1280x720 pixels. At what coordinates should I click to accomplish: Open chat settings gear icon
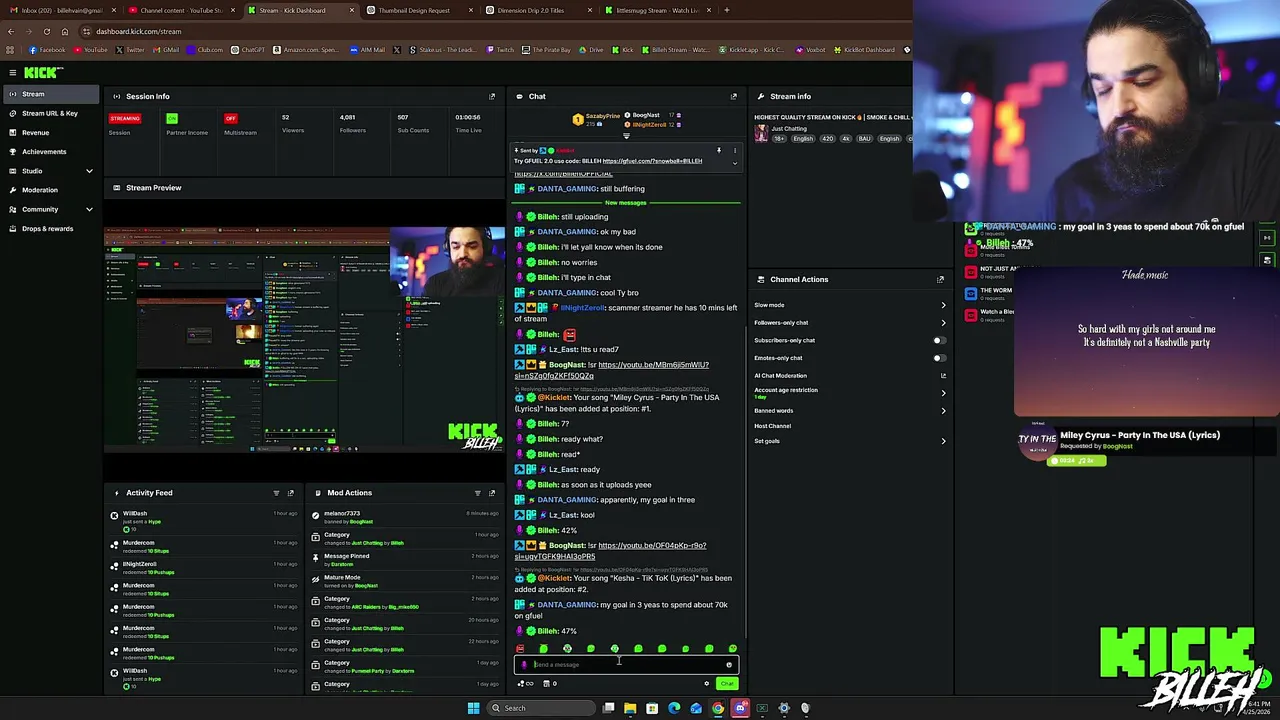click(706, 684)
